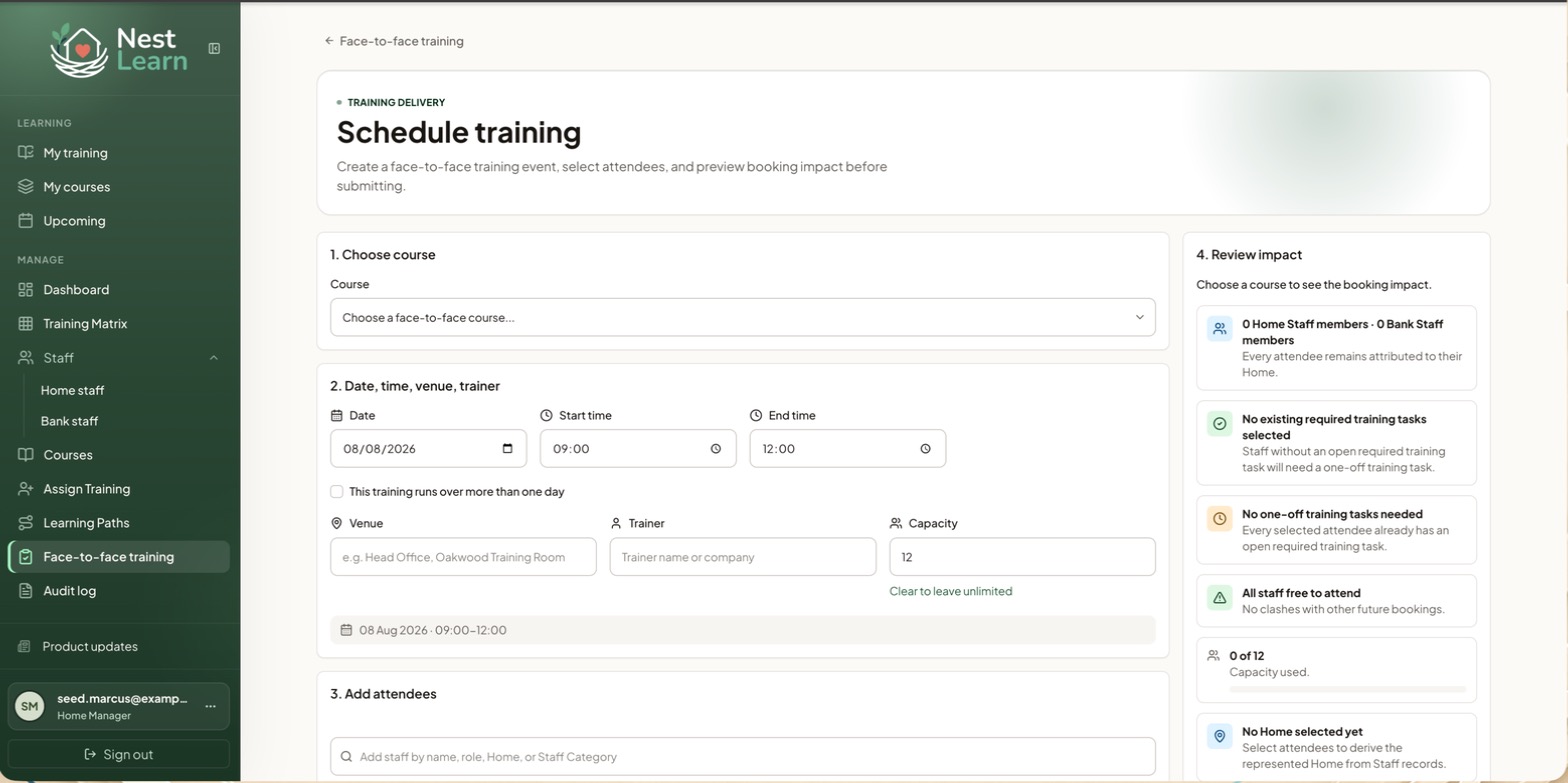
Task: Open the date picker calendar icon
Action: [508, 449]
